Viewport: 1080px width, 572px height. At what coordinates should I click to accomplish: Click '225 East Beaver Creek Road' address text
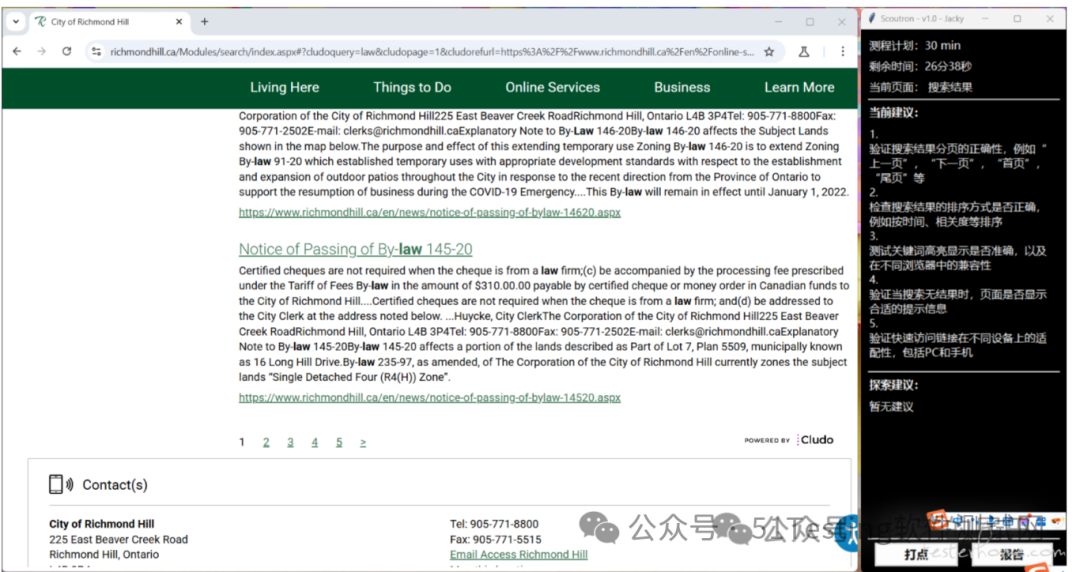(118, 540)
